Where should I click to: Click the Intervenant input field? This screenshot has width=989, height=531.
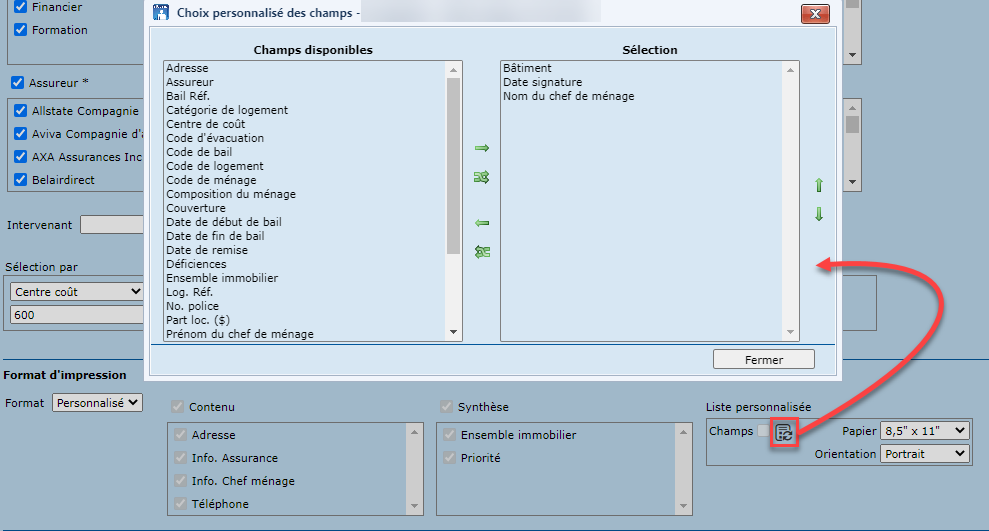pos(112,225)
